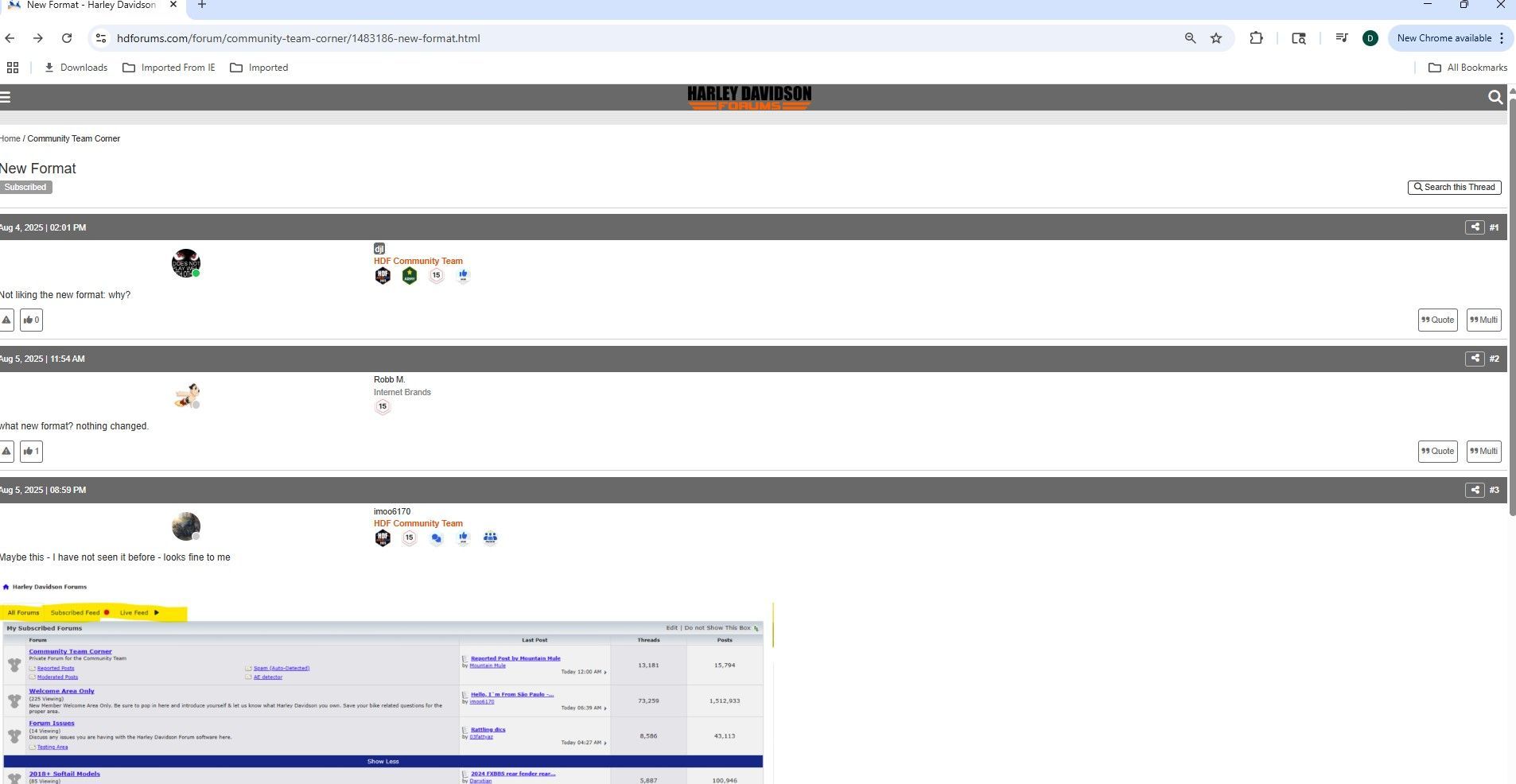Expand the Imported From IE bookmarks folder
Screen dimensions: 1516x784
169,68
